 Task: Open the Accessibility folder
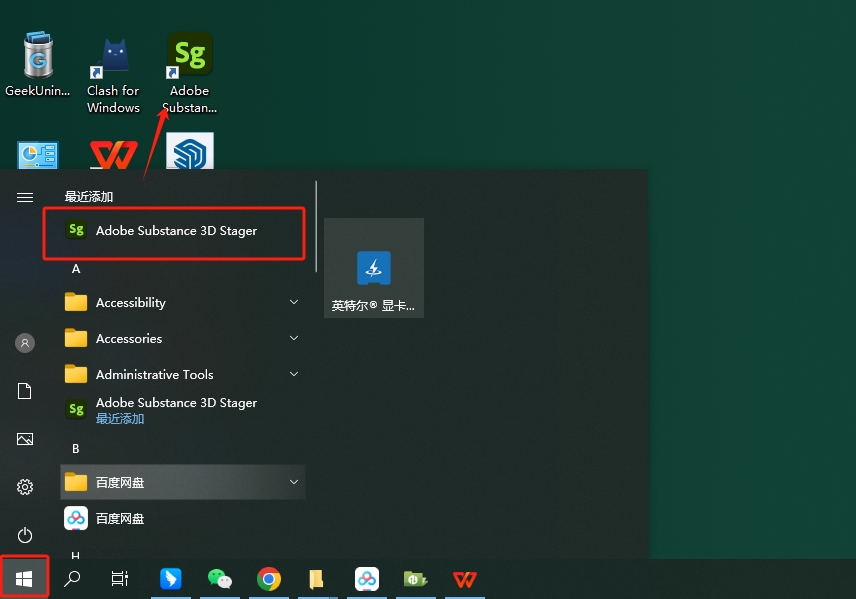coord(182,303)
